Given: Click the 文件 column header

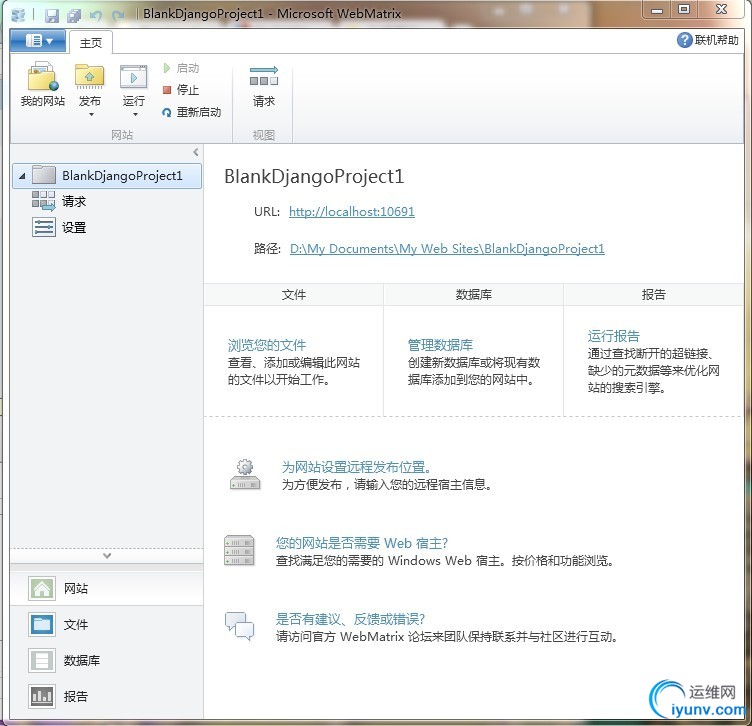Looking at the screenshot, I should tap(294, 294).
